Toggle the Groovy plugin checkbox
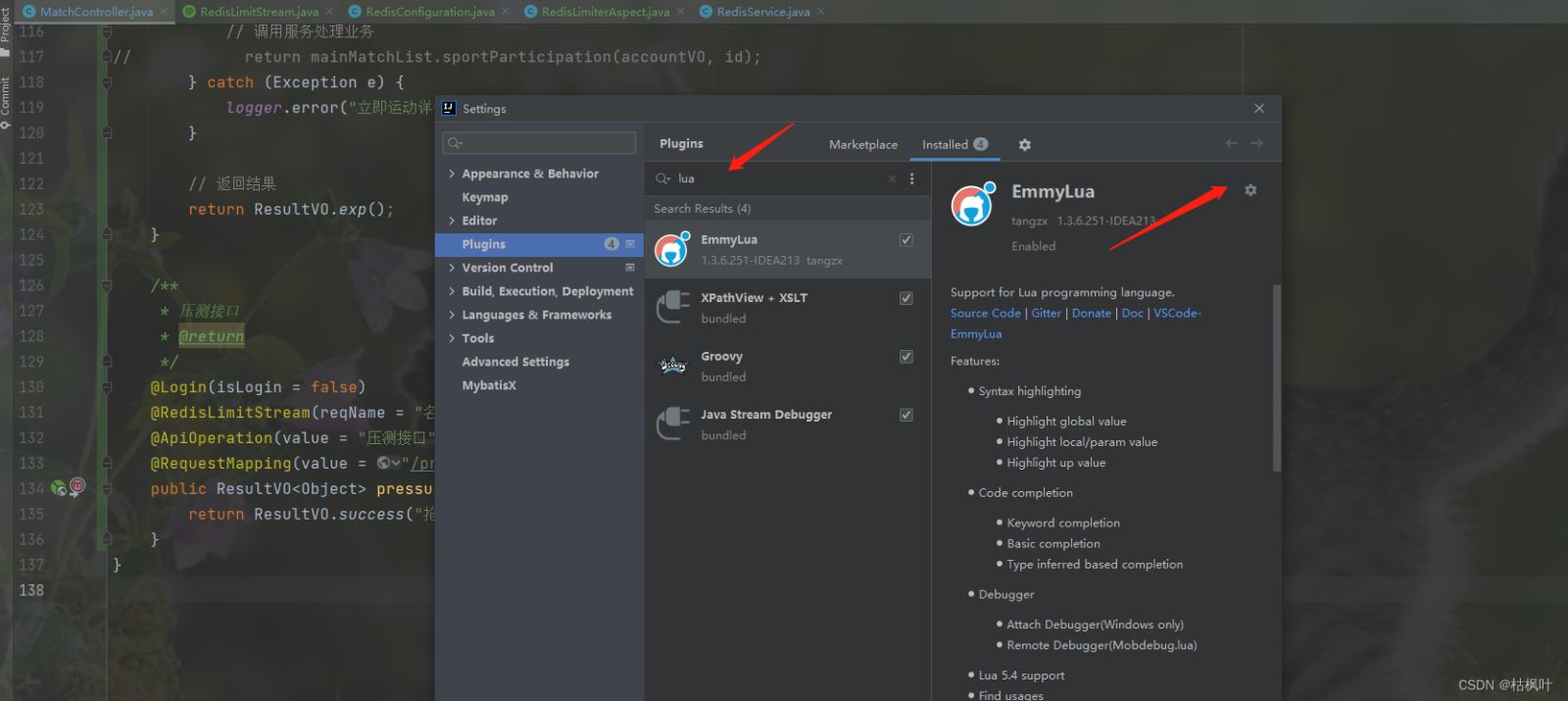This screenshot has height=701, width=1568. 906,357
